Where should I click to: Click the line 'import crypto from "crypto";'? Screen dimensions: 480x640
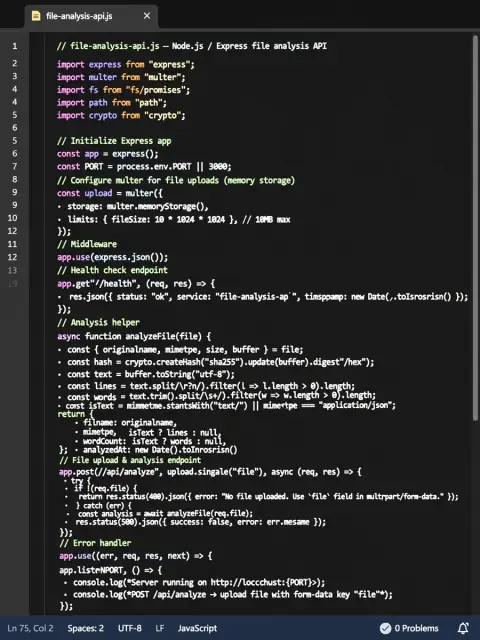tap(121, 116)
